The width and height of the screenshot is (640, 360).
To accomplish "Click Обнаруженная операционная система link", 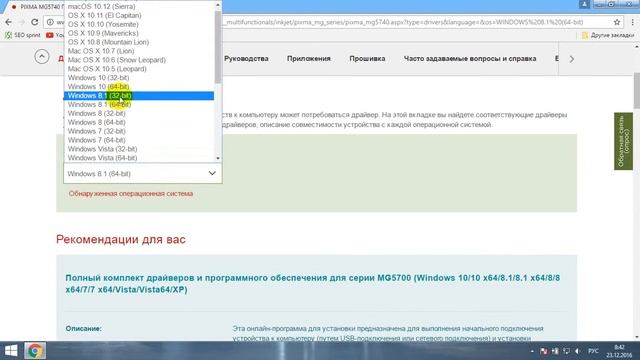I will pos(131,193).
